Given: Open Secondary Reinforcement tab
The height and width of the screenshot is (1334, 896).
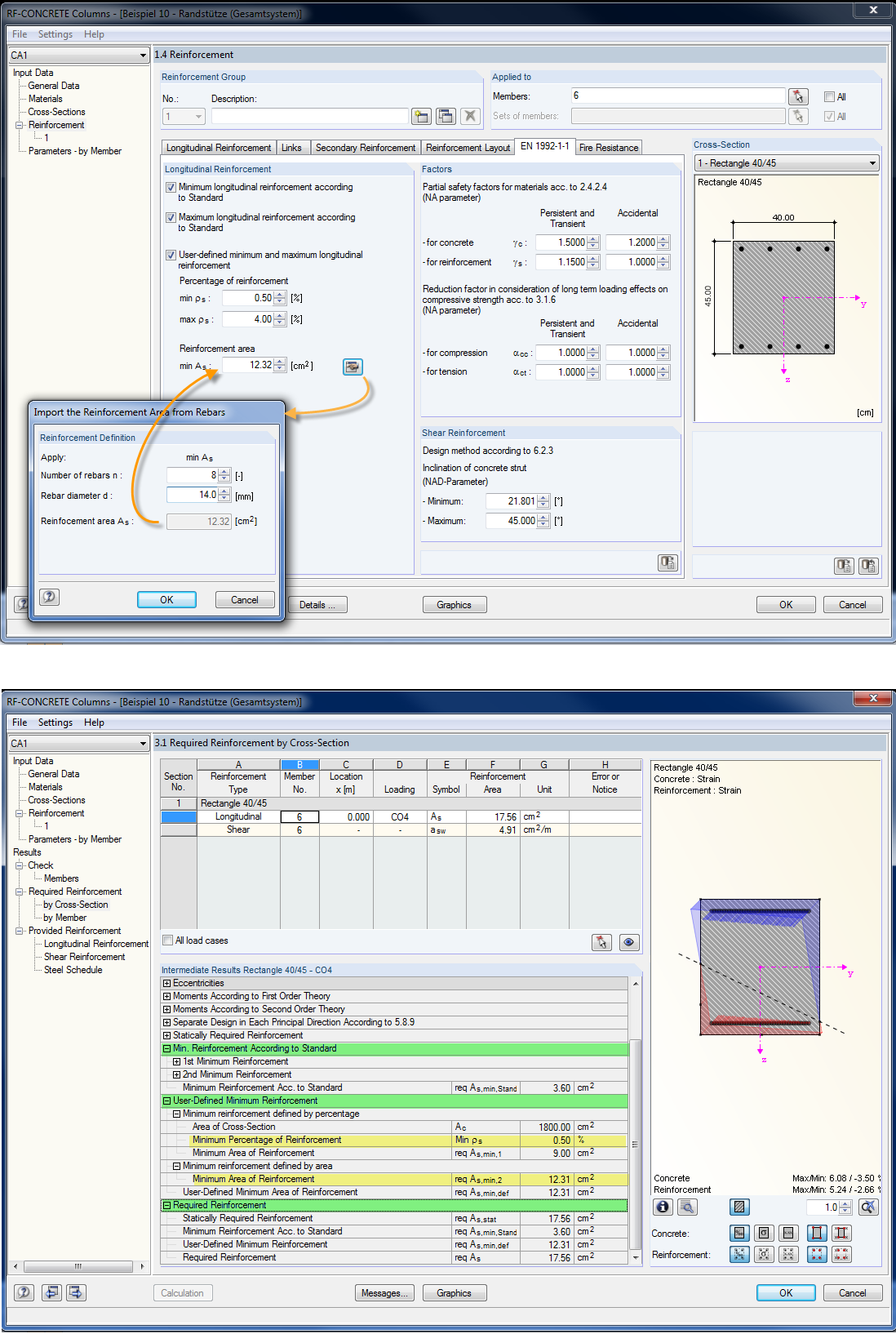Looking at the screenshot, I should pos(366,148).
